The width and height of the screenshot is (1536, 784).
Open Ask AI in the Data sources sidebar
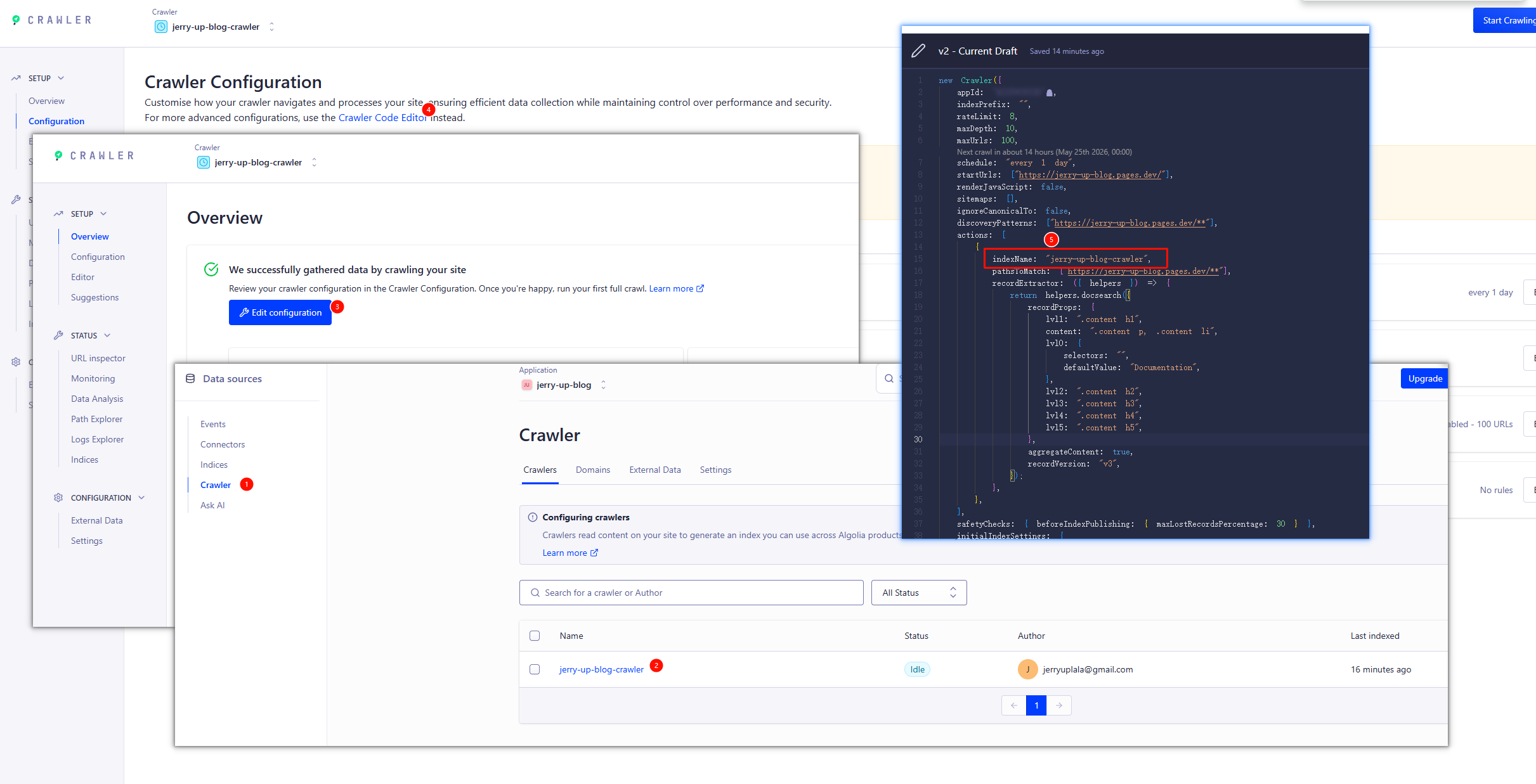212,506
